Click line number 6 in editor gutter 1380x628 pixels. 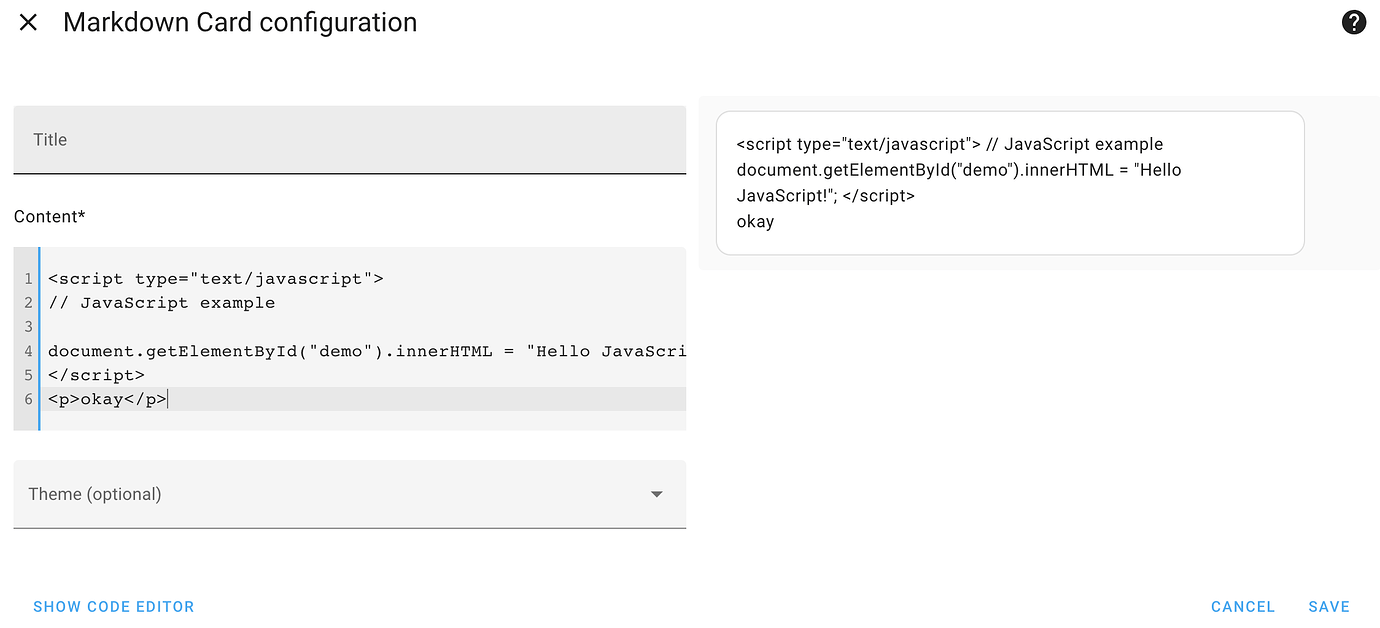tap(29, 399)
